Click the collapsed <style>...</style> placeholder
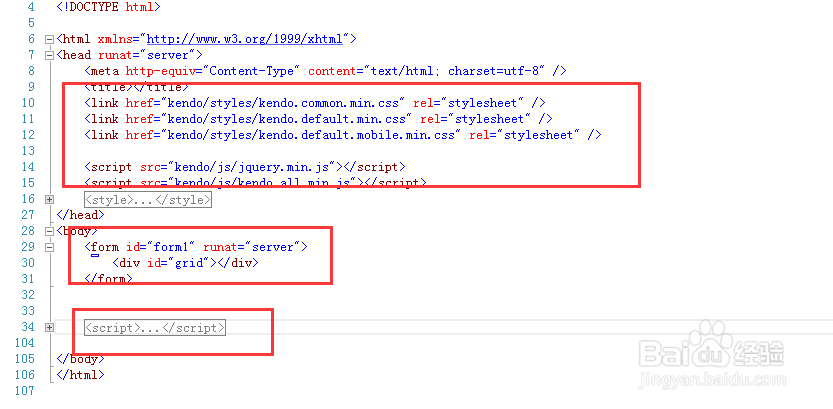The image size is (833, 409). click(148, 200)
